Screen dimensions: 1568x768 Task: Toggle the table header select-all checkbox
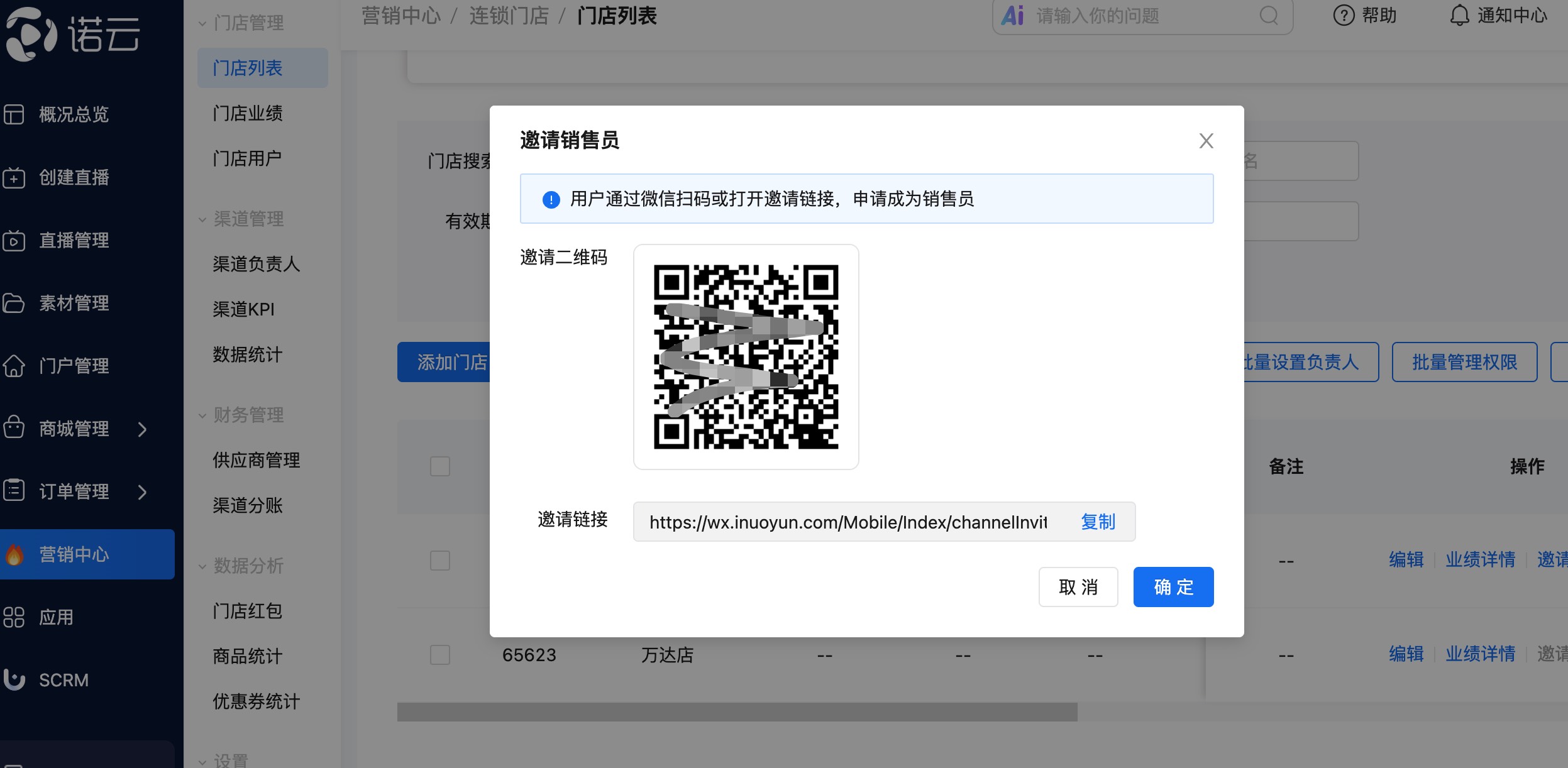point(440,466)
